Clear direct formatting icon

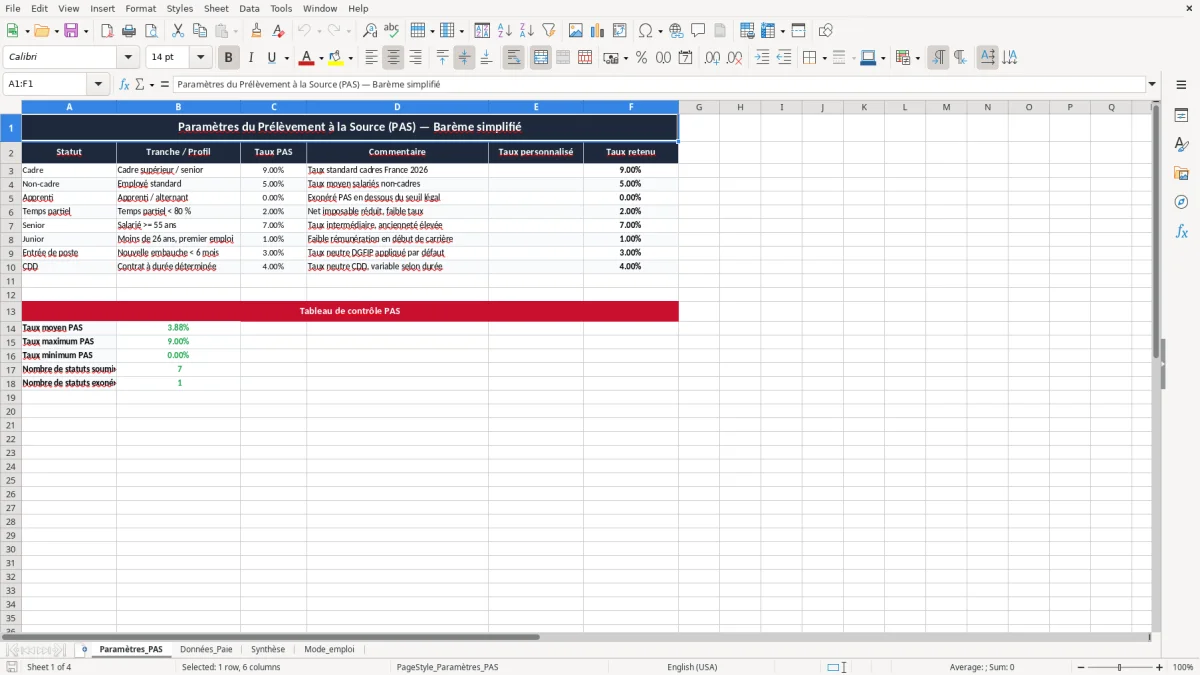coord(278,31)
